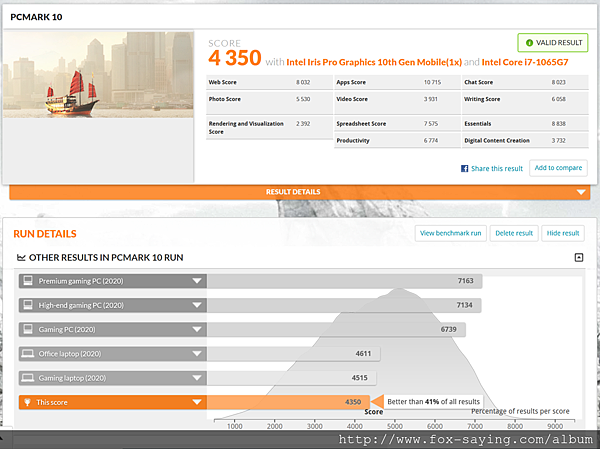
Task: Click the laptop icon on Office laptop (2020) row
Action: pos(28,354)
